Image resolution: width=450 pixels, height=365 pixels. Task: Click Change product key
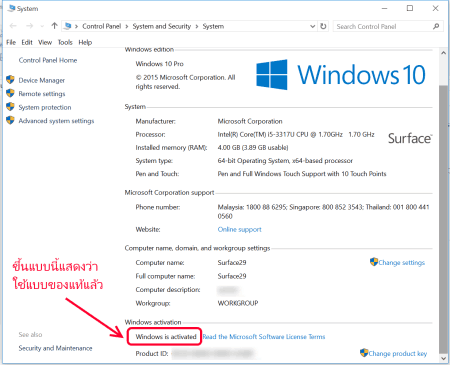(398, 353)
